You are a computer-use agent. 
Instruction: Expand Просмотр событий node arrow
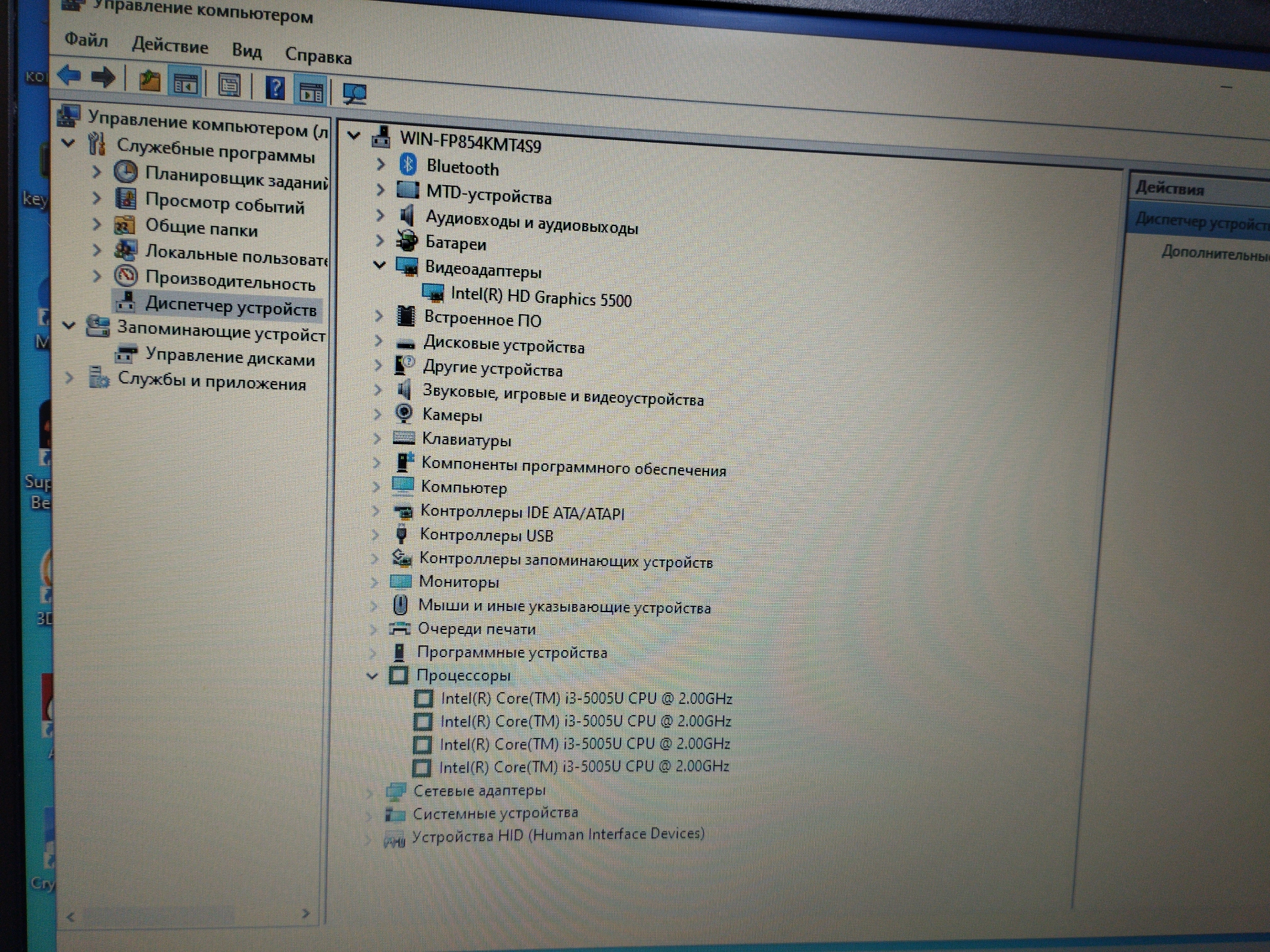click(97, 197)
